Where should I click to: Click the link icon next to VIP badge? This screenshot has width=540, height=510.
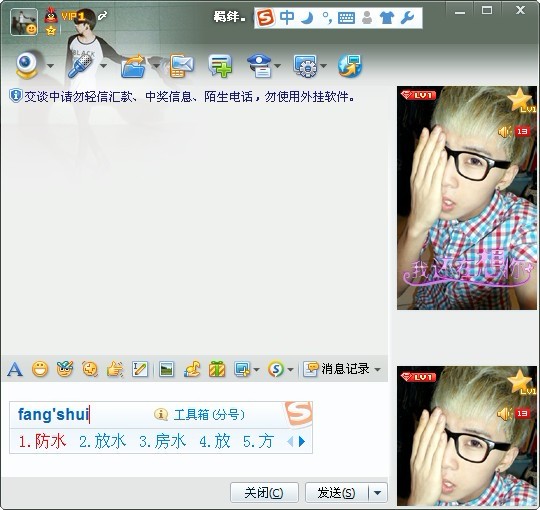click(x=102, y=15)
